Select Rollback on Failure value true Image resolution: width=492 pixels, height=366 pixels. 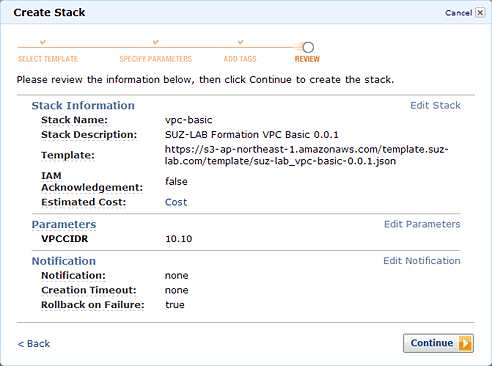coord(175,305)
